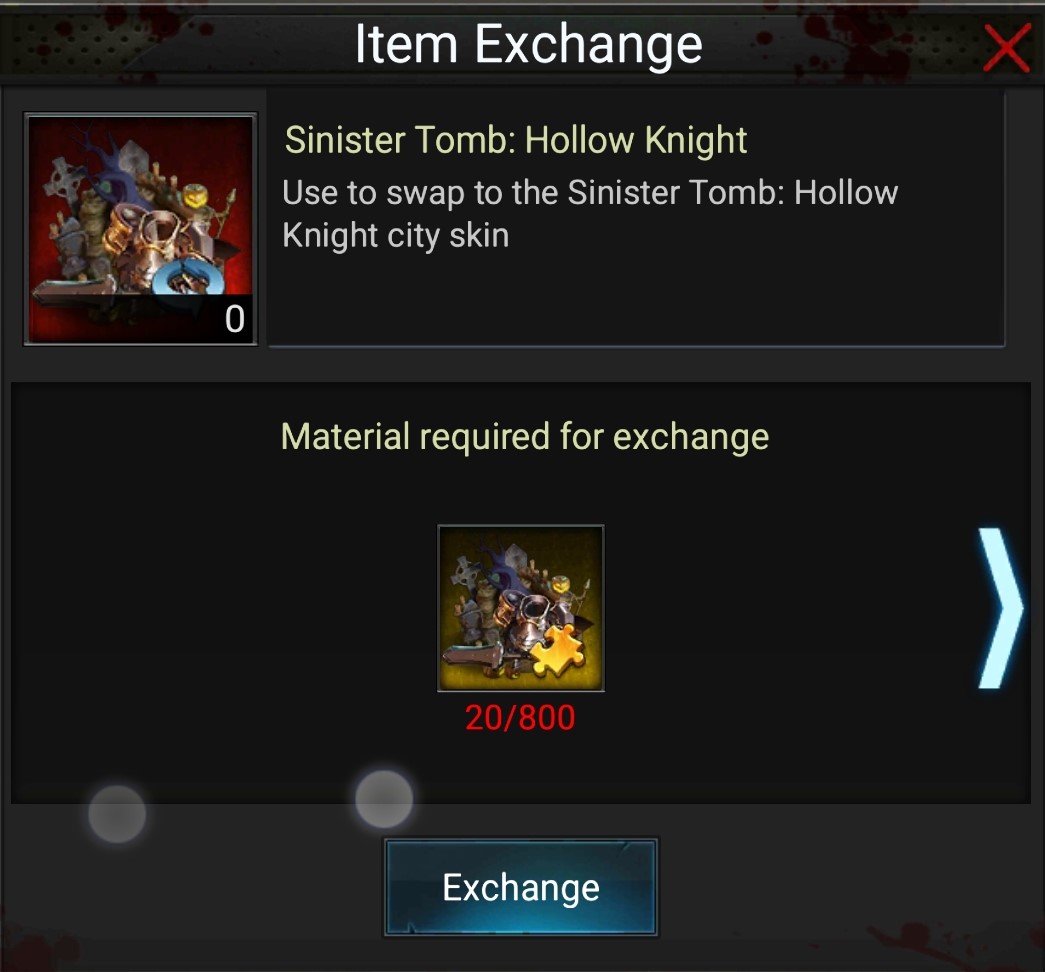Click the Material required for exchange heading
This screenshot has height=972, width=1045.
click(525, 437)
